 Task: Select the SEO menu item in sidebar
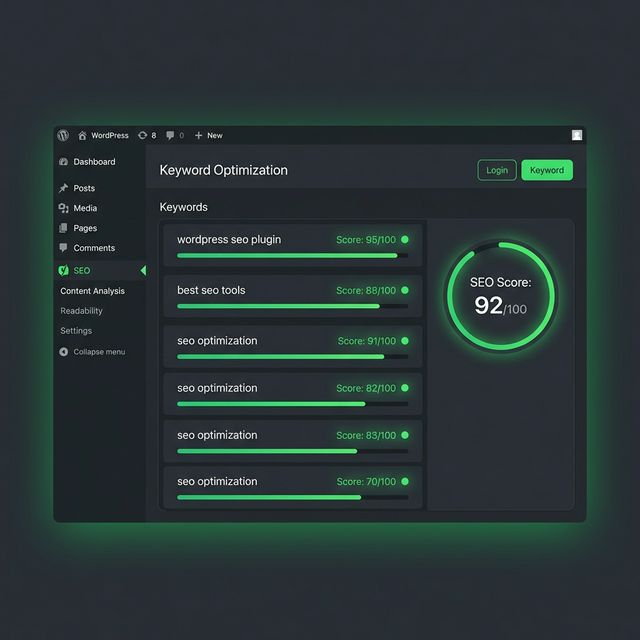tap(82, 271)
